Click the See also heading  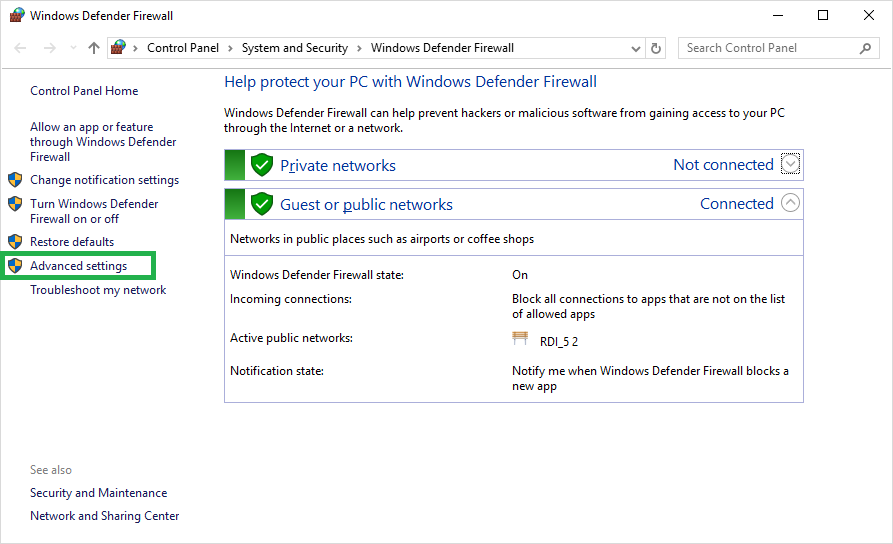click(x=51, y=470)
